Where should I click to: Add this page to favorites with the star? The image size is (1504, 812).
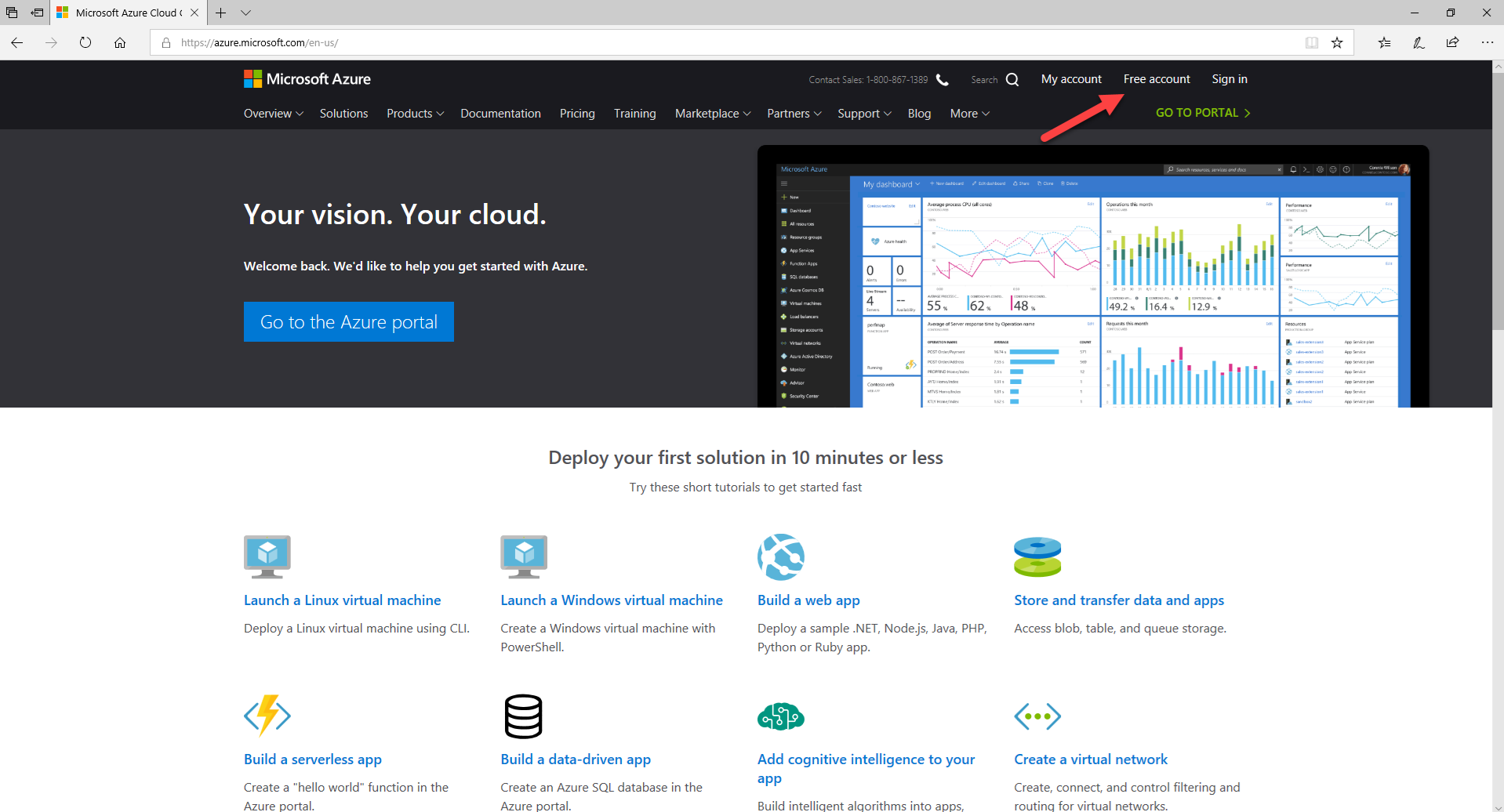(1337, 43)
